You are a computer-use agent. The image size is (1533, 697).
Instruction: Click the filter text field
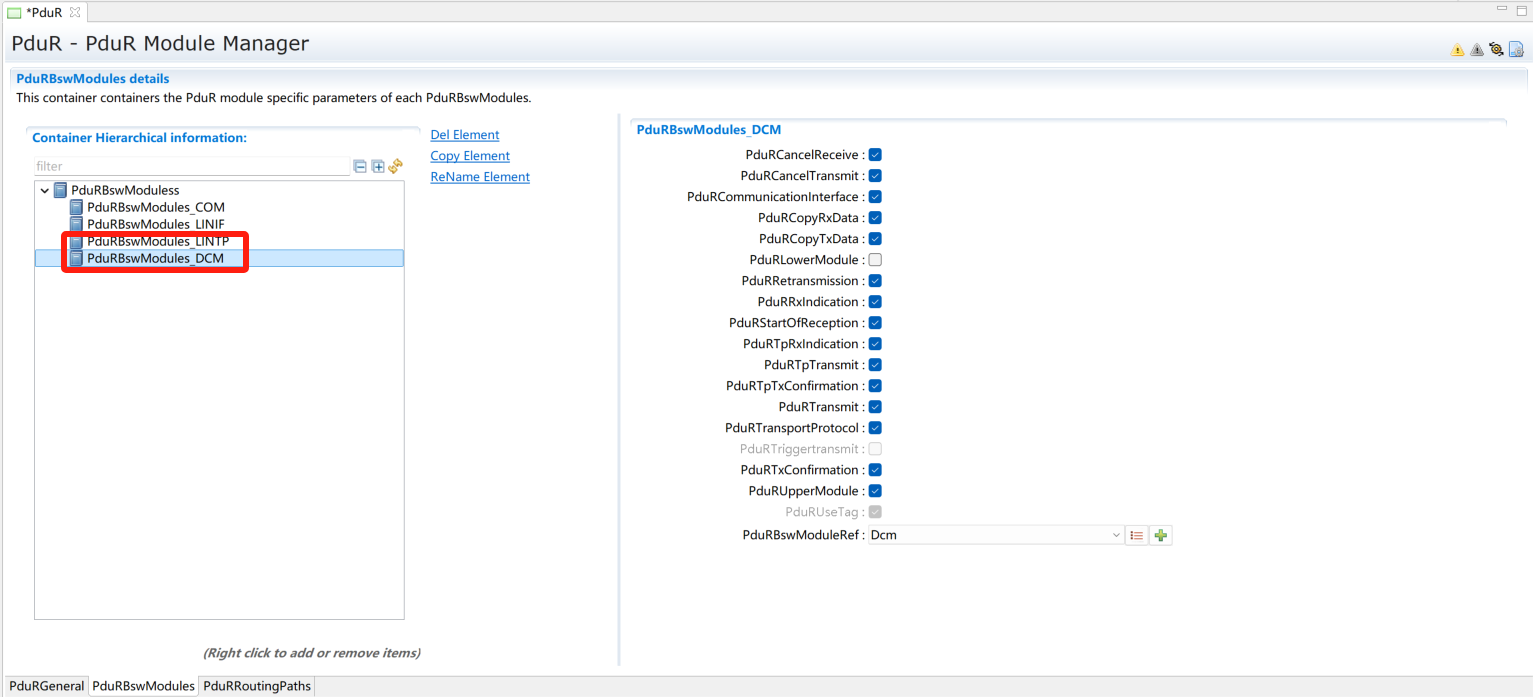pos(190,167)
